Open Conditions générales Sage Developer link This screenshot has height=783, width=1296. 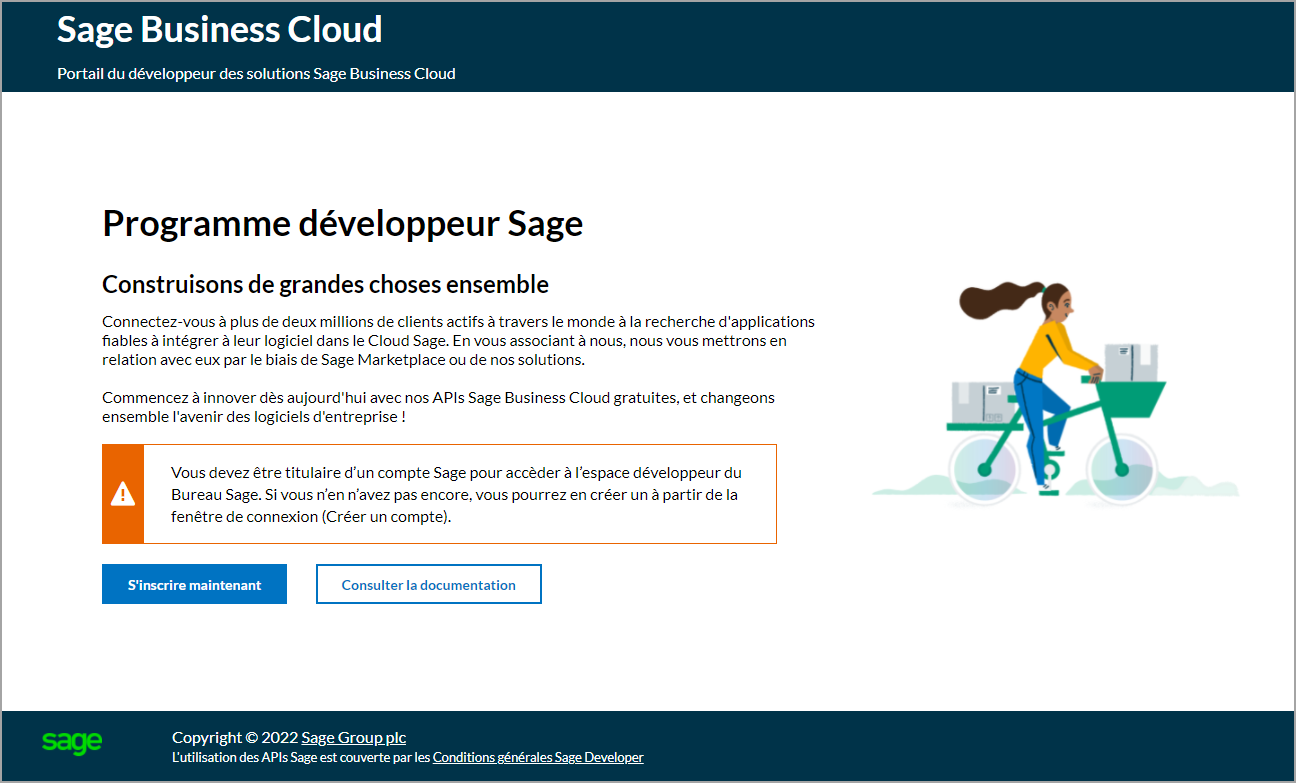click(538, 757)
